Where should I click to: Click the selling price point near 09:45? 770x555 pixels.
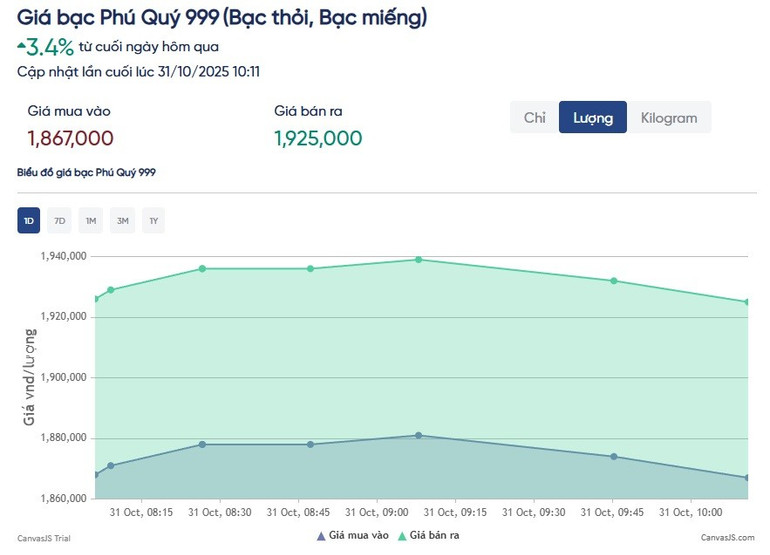(614, 281)
